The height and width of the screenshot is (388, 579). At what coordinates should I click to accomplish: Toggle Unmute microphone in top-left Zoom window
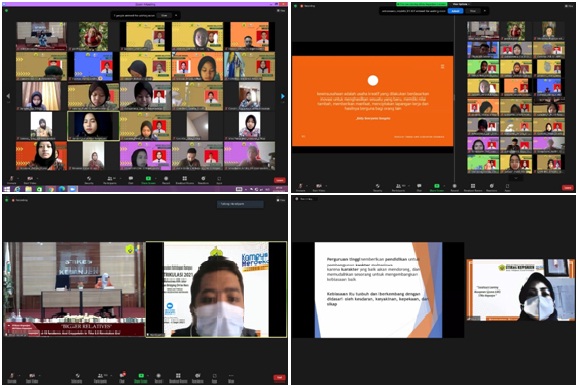(x=11, y=179)
